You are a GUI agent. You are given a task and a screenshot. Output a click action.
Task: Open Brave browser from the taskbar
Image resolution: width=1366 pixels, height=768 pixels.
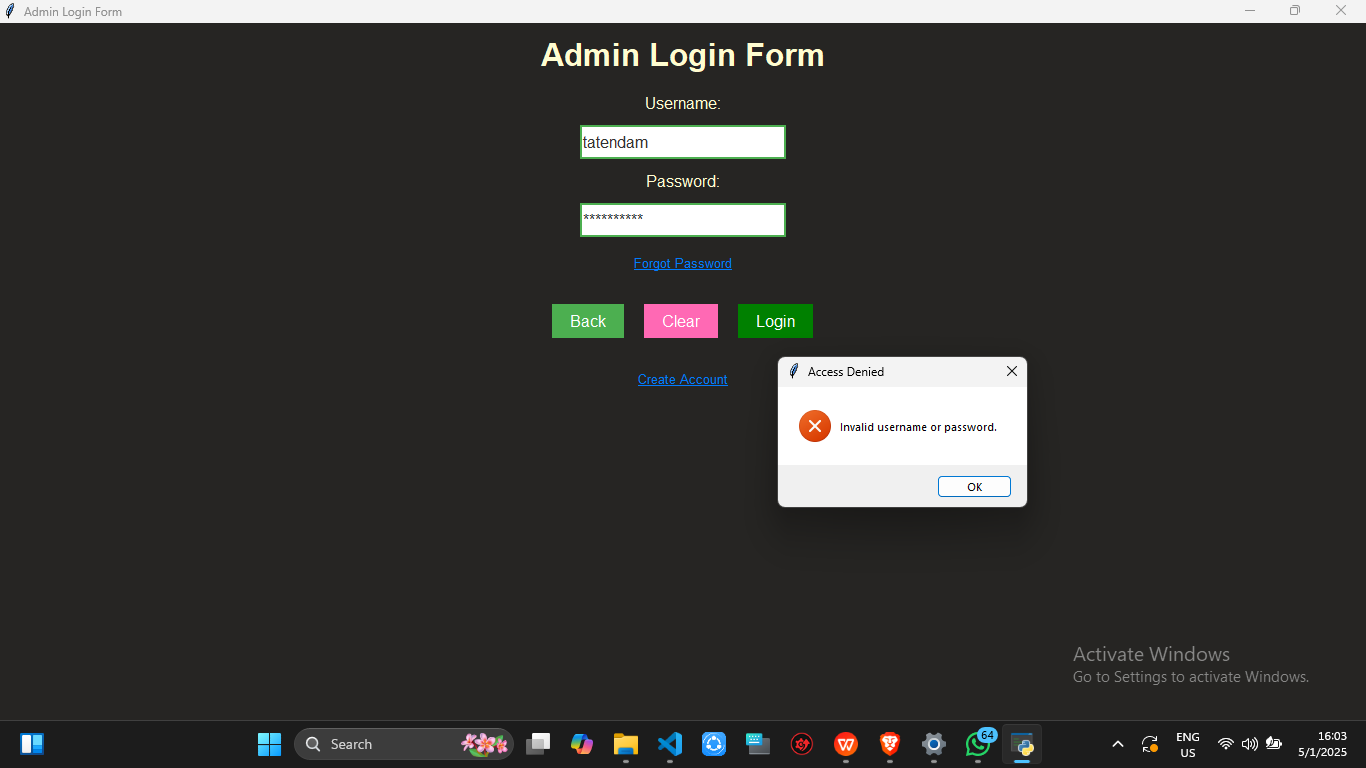(x=890, y=744)
